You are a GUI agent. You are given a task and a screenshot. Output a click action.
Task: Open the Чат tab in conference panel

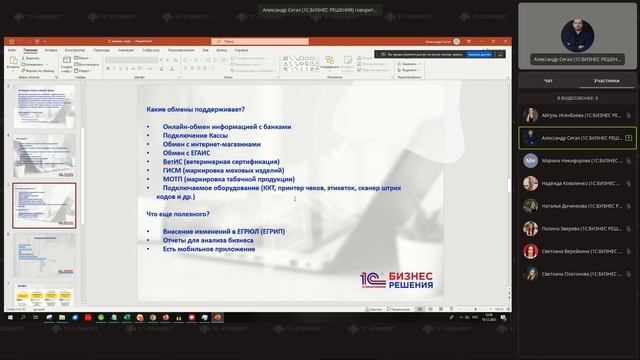click(x=549, y=81)
